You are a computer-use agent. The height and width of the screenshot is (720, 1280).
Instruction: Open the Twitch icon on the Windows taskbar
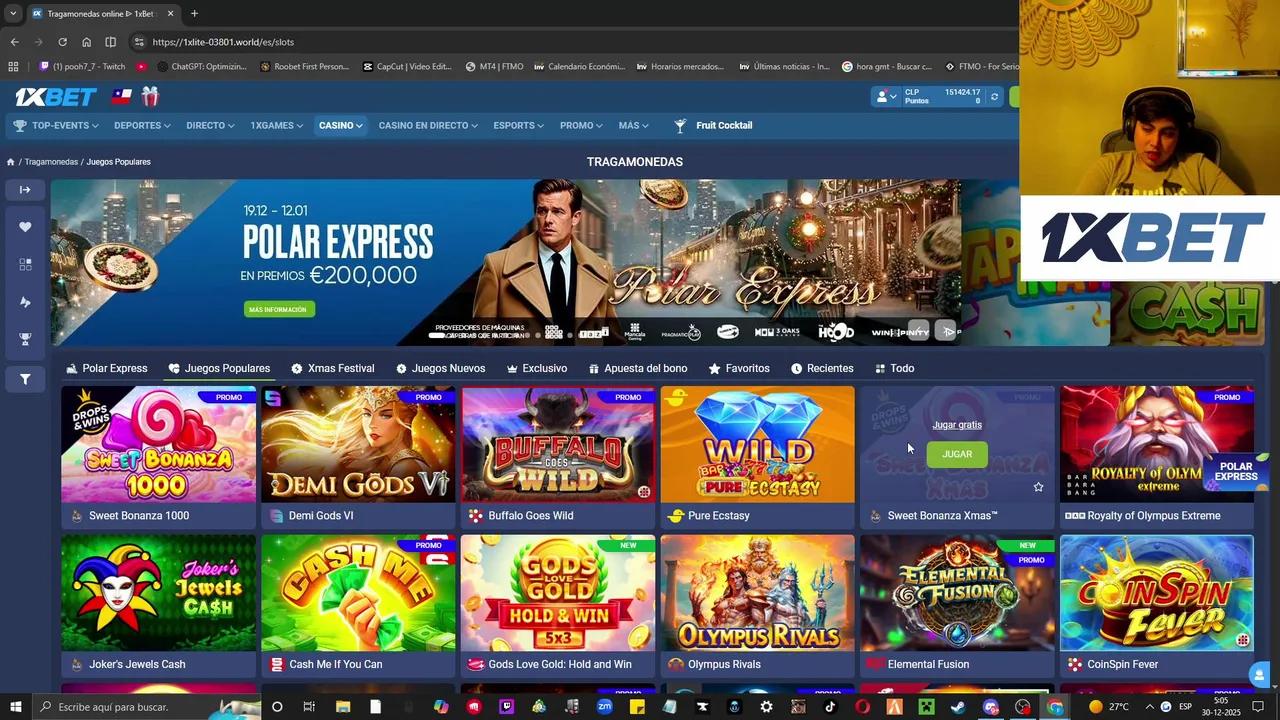pos(506,707)
